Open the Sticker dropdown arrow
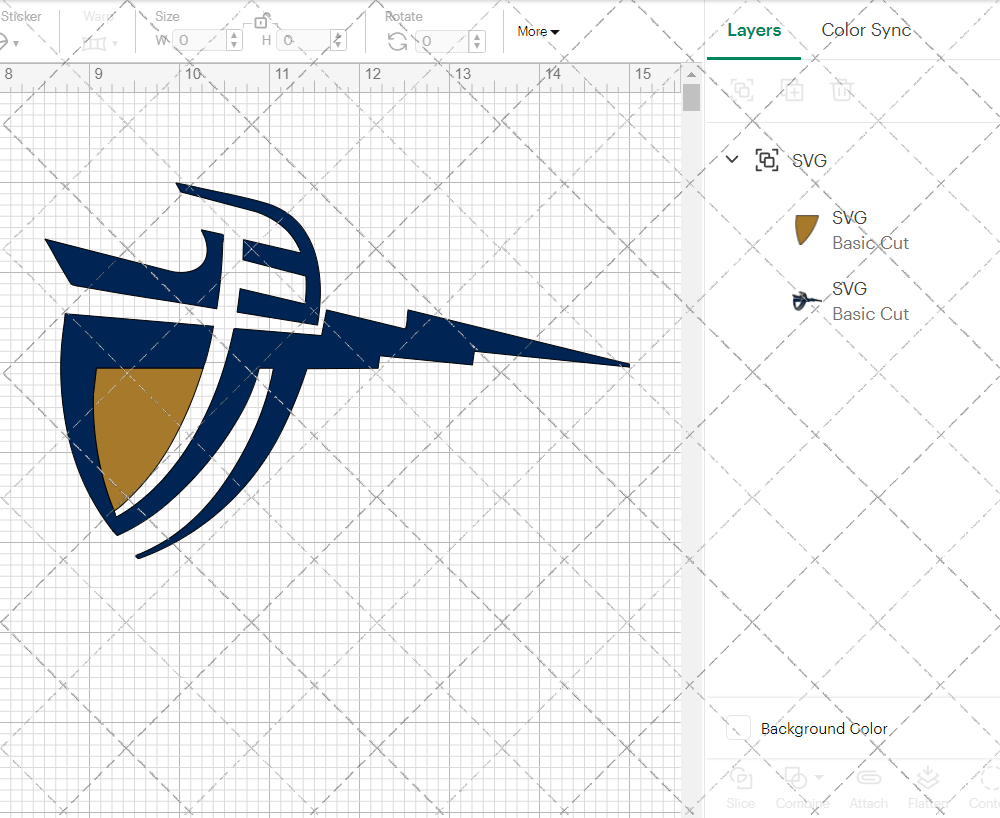 pyautogui.click(x=16, y=43)
